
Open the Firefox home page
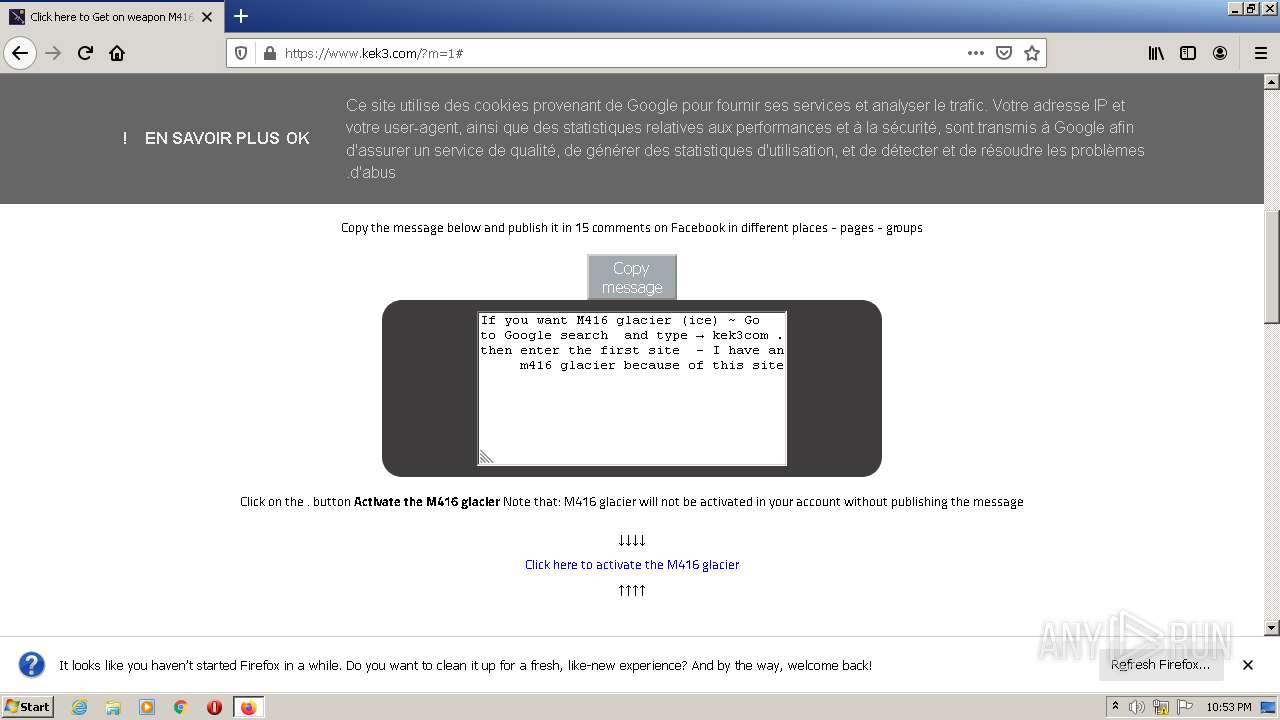coord(117,53)
